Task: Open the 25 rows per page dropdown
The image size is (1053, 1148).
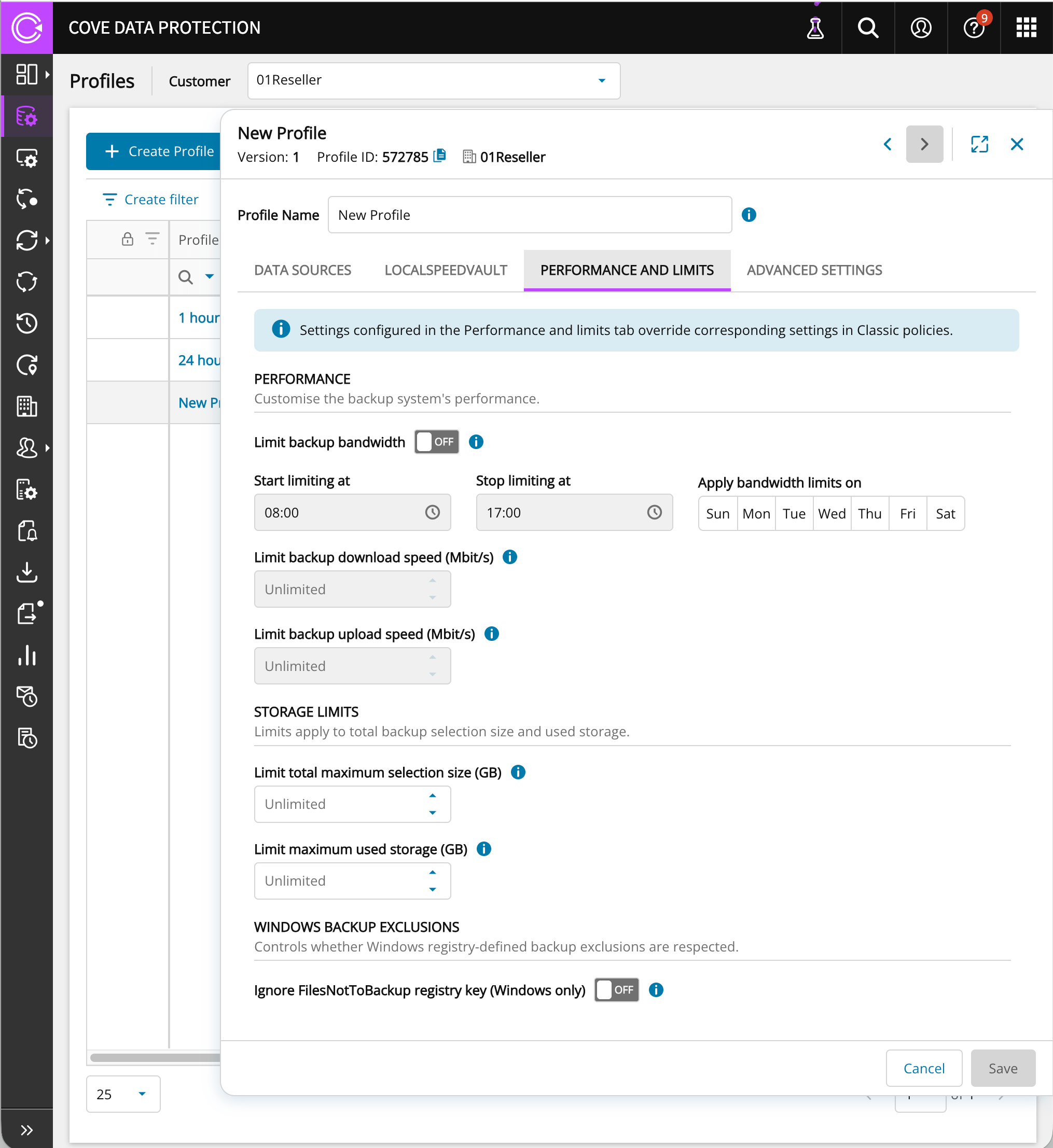Action: 123,1094
